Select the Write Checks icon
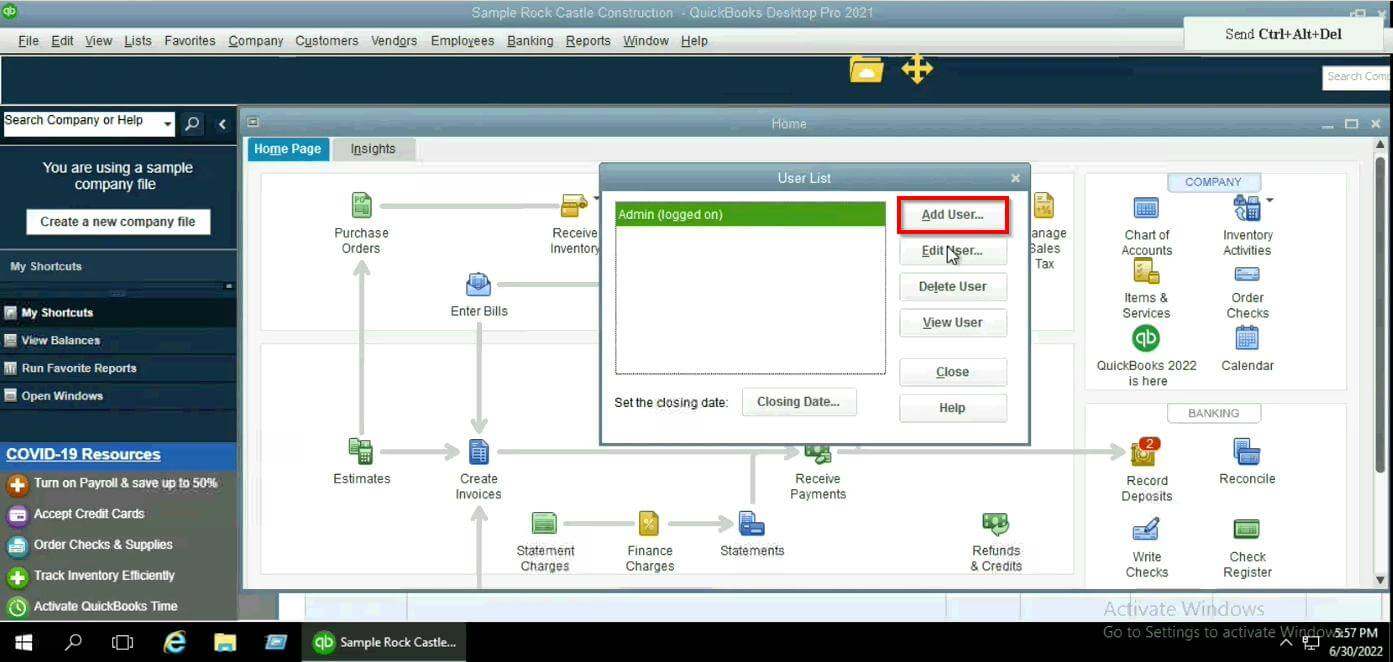This screenshot has width=1393, height=662. (1146, 531)
